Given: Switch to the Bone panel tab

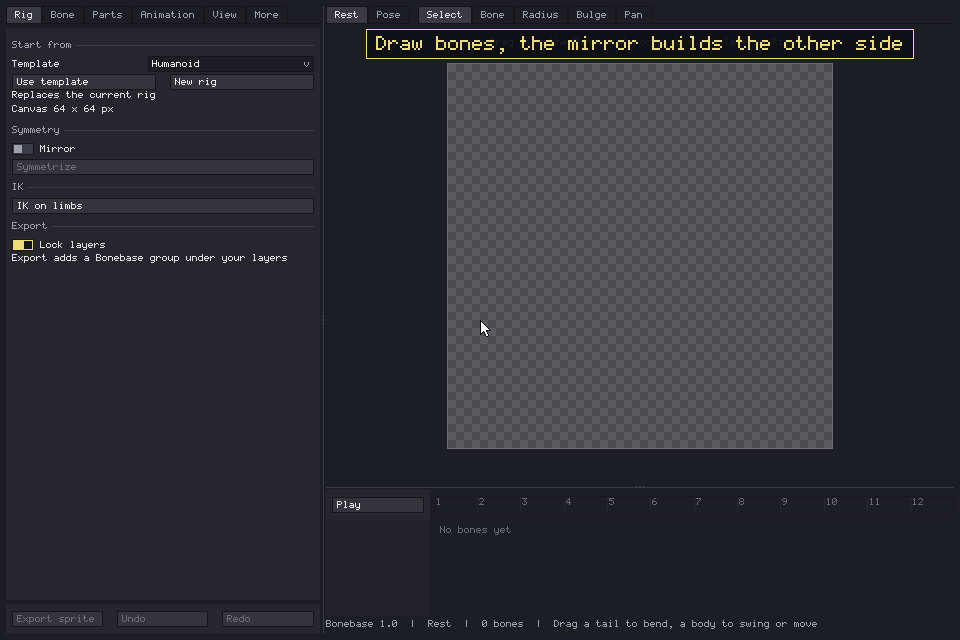Looking at the screenshot, I should click(x=62, y=15).
